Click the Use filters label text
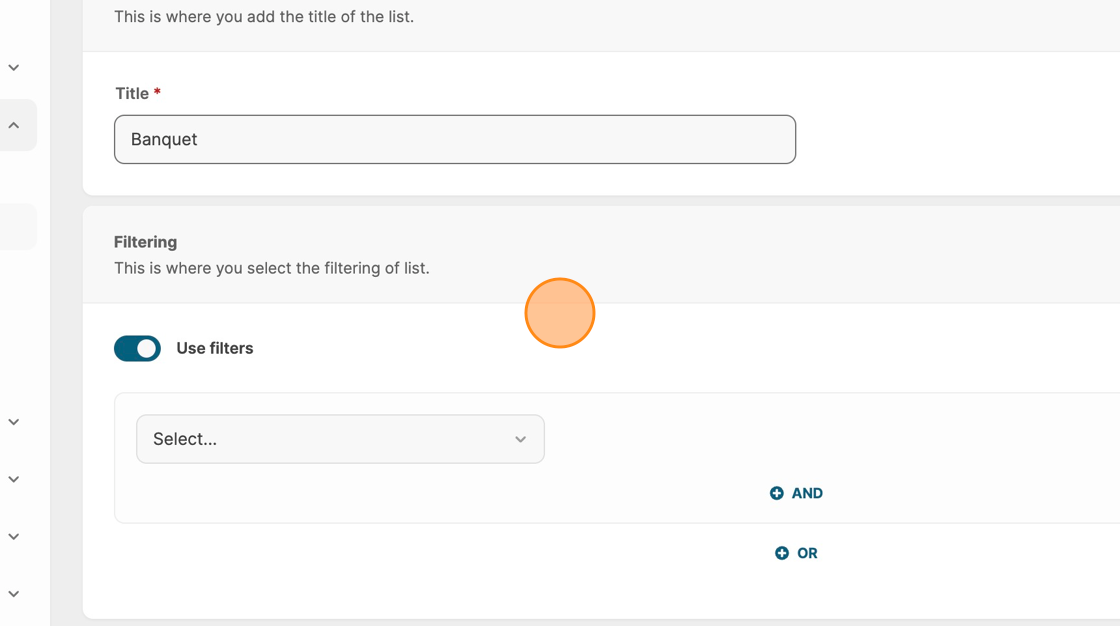This screenshot has height=626, width=1120. pyautogui.click(x=214, y=348)
